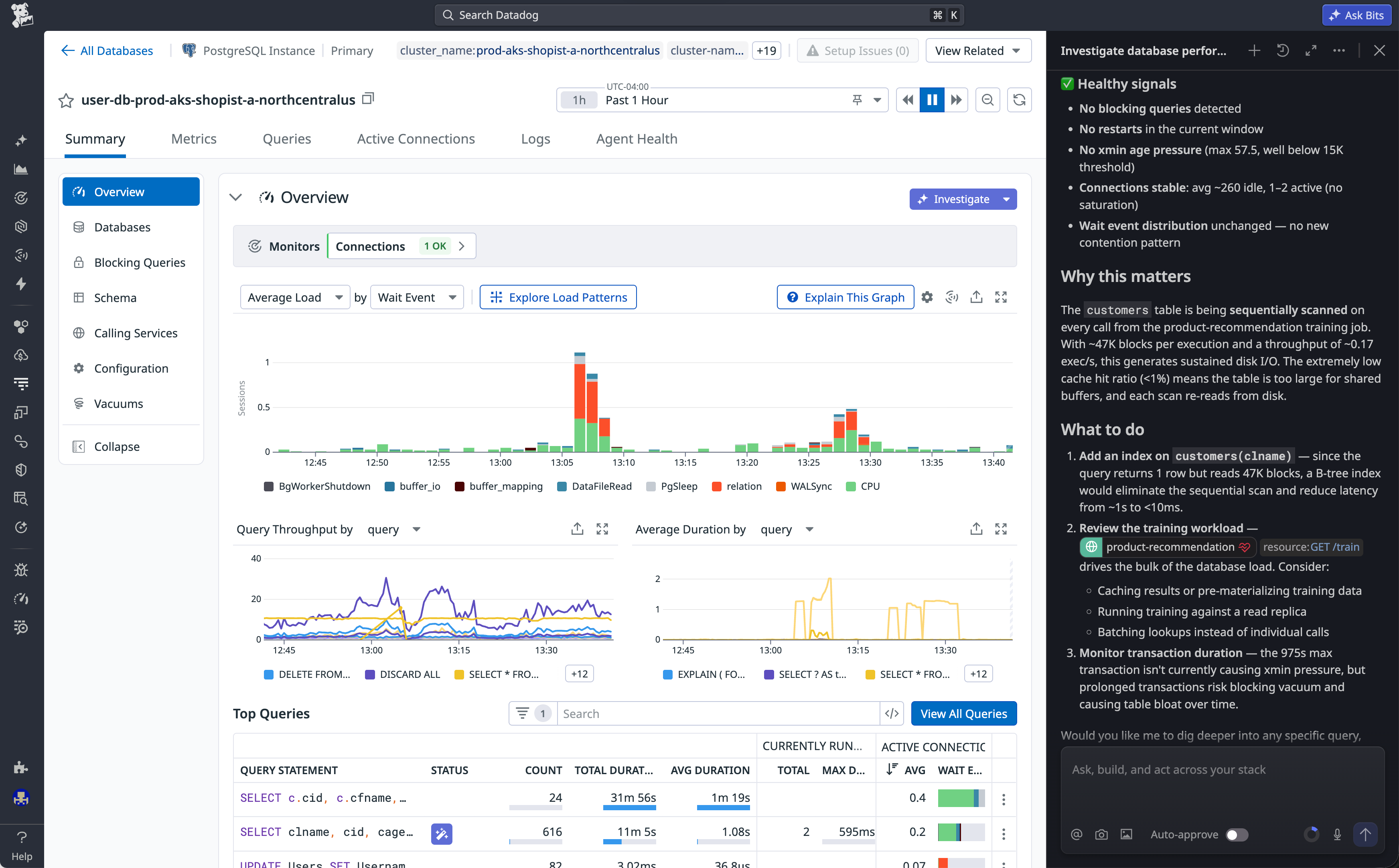
Task: Copy the database instance name
Action: [368, 99]
